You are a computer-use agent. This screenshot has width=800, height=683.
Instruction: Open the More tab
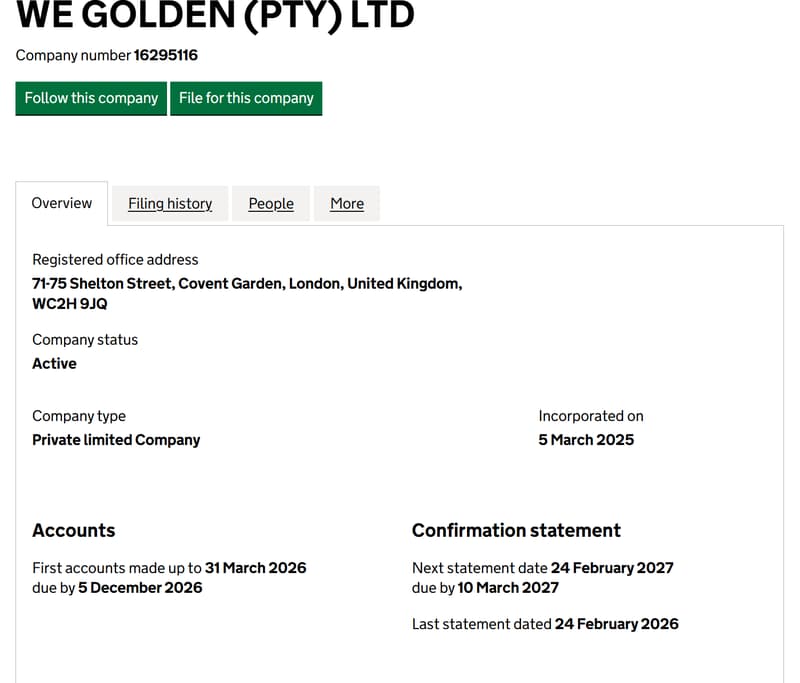(347, 204)
